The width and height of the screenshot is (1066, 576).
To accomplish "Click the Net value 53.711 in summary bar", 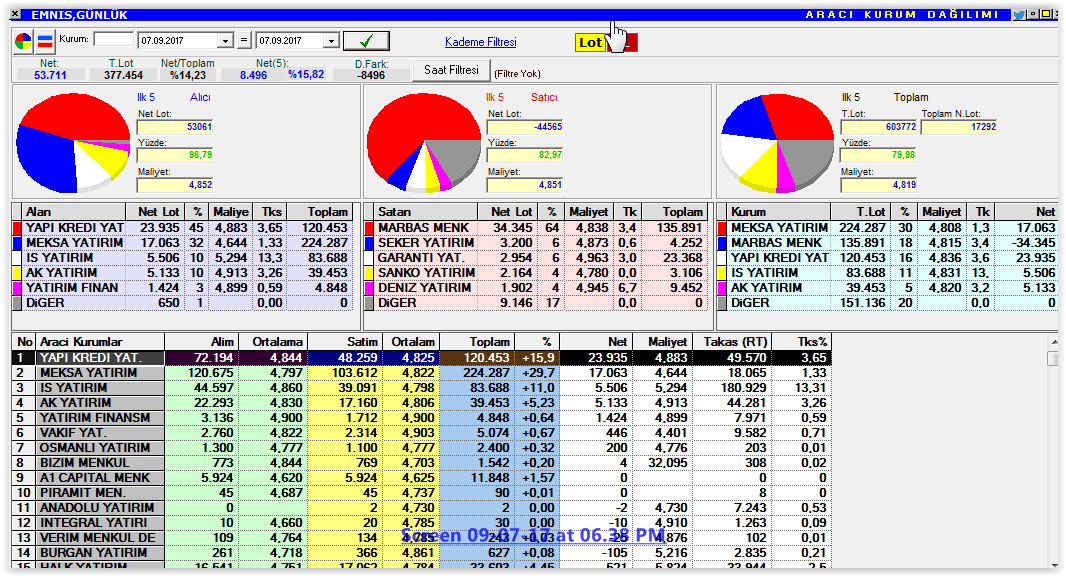I will coord(50,75).
